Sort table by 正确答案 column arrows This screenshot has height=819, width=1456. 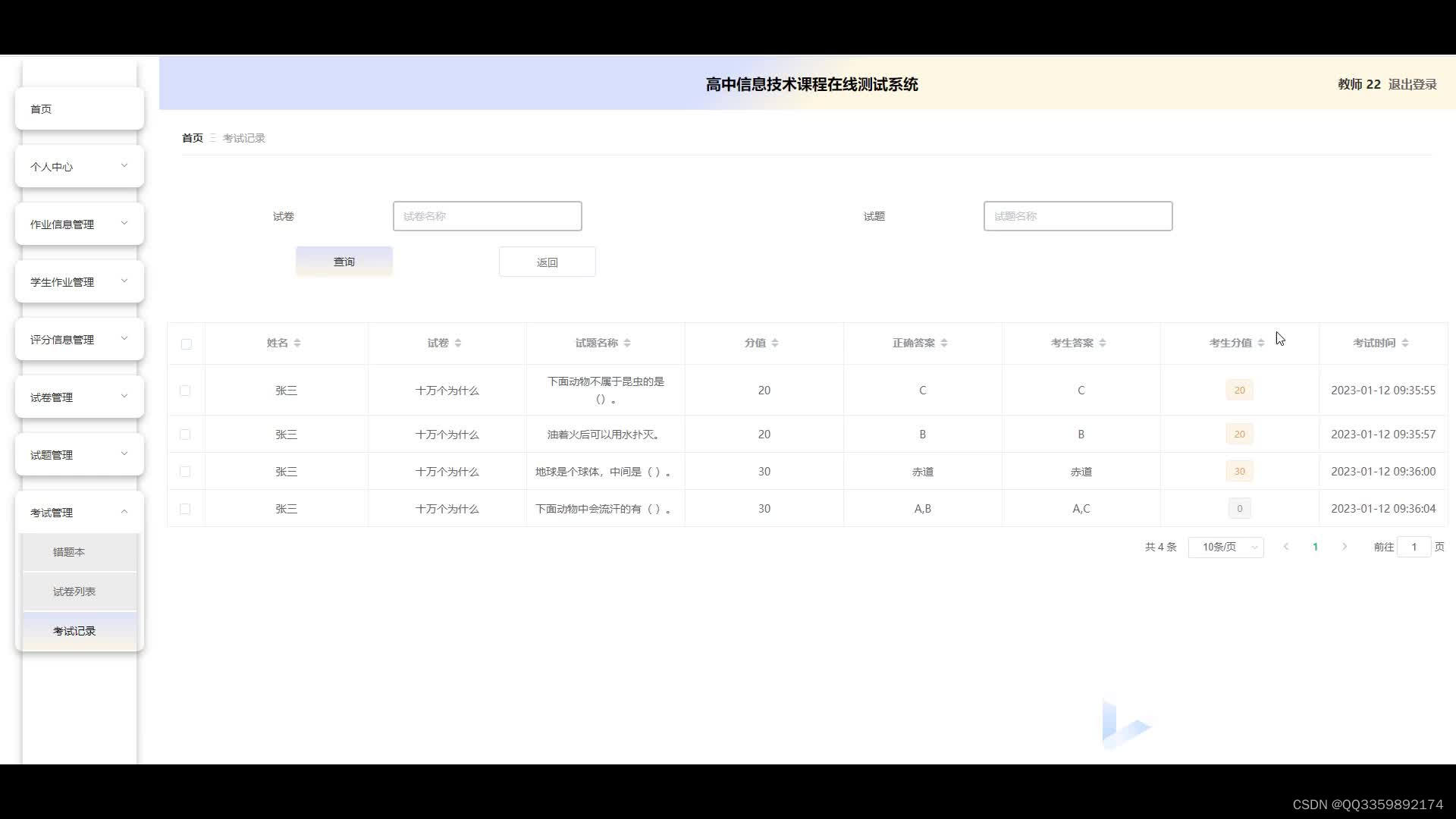[944, 344]
